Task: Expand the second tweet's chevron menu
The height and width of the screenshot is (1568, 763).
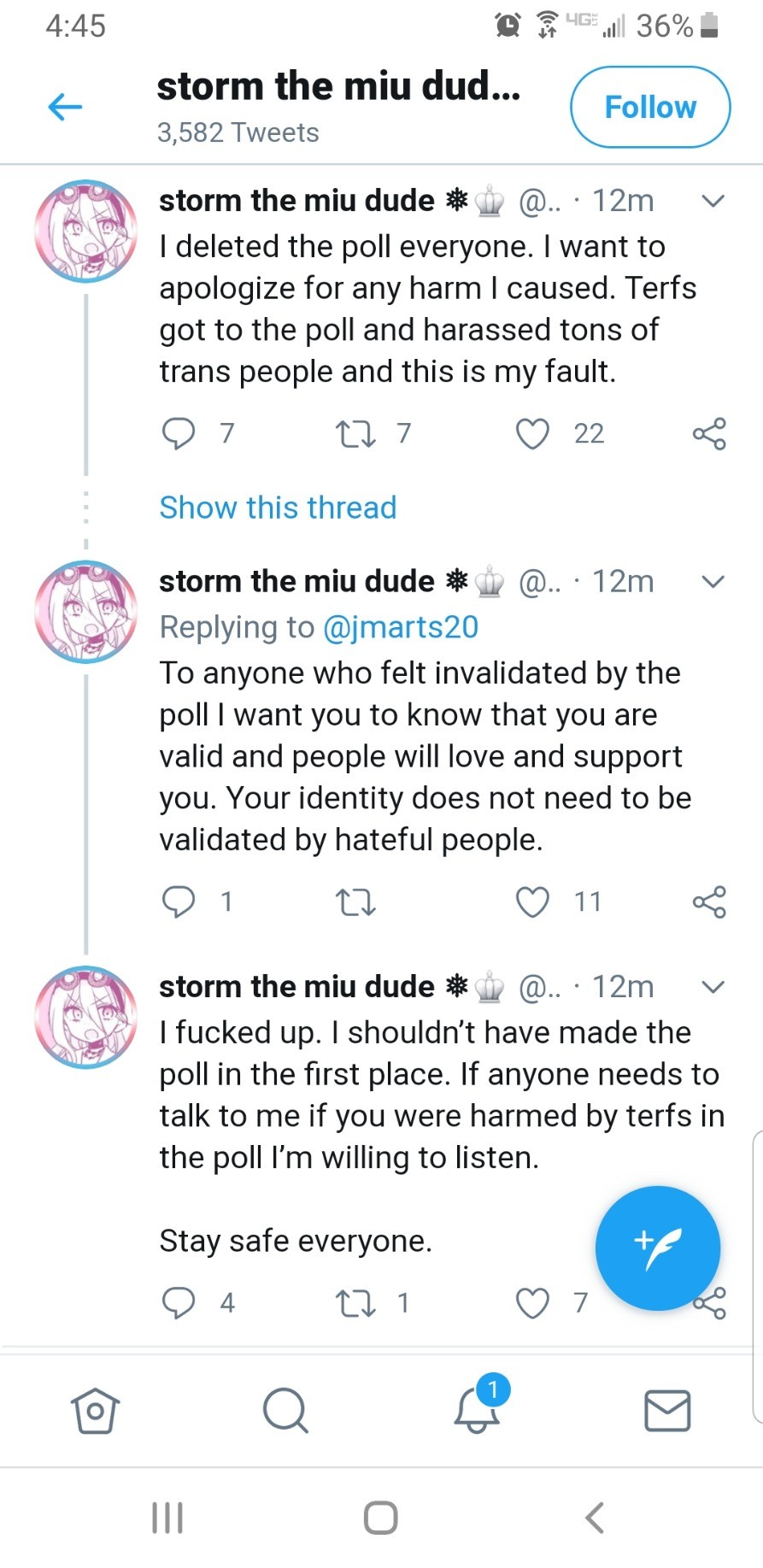Action: [713, 582]
